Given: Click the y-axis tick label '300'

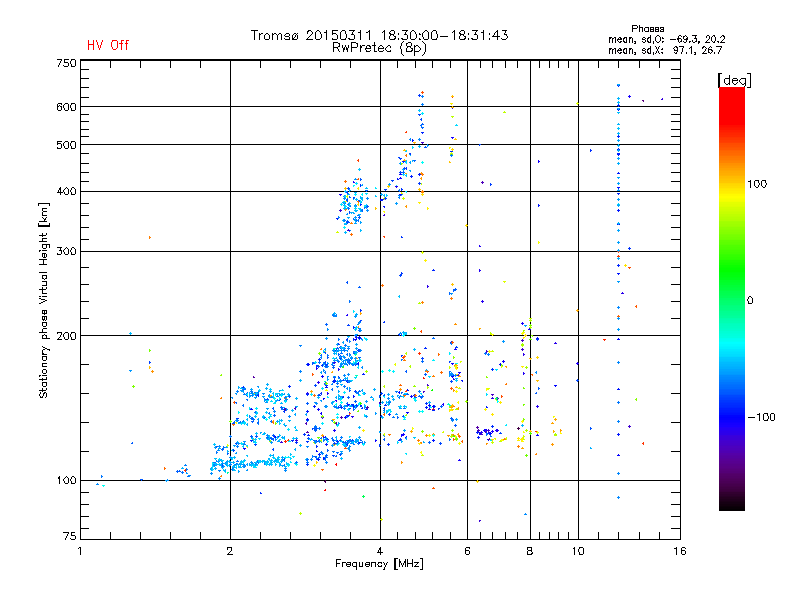Looking at the screenshot, I should (66, 251).
